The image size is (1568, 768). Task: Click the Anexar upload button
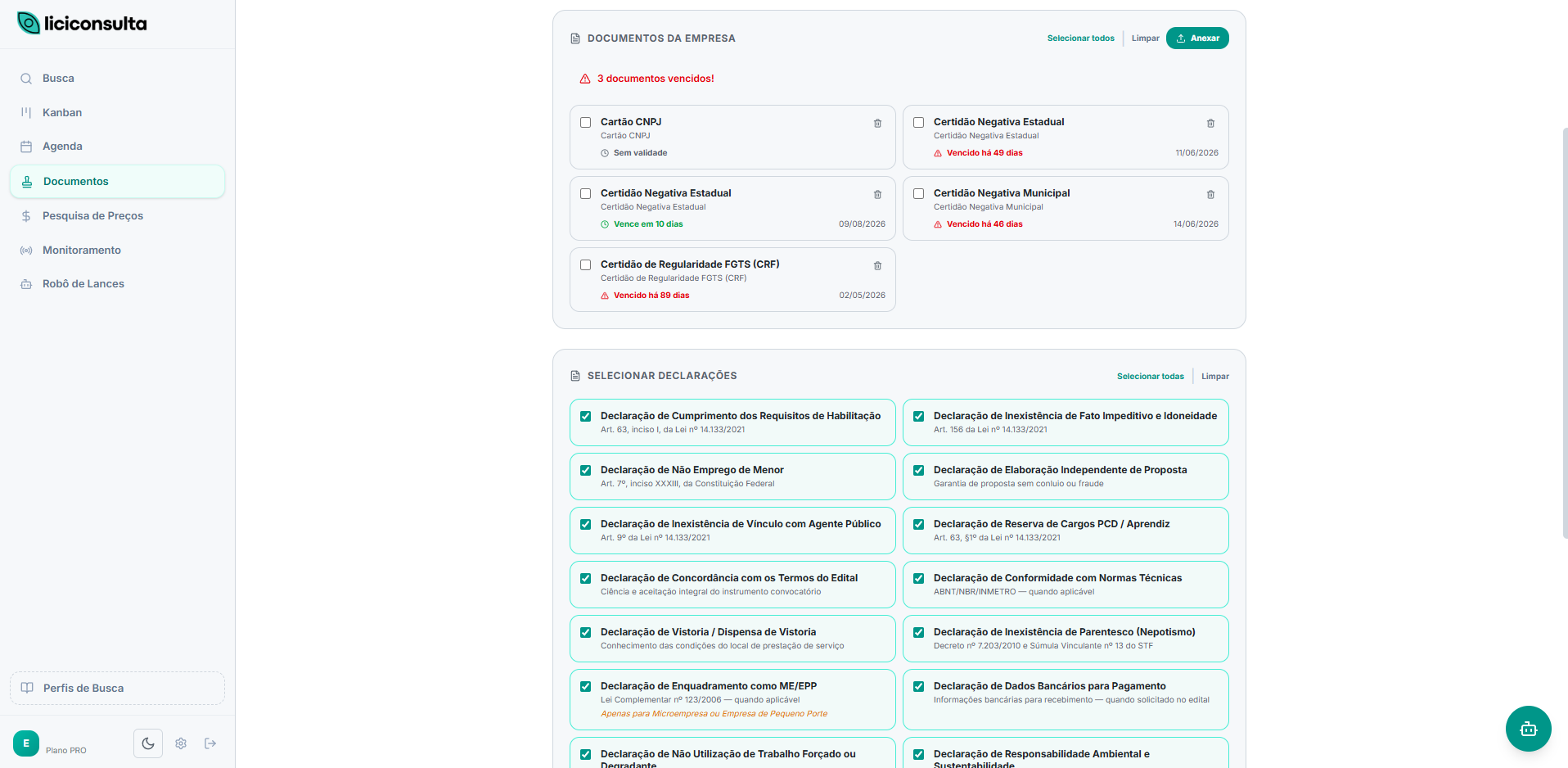(1197, 38)
